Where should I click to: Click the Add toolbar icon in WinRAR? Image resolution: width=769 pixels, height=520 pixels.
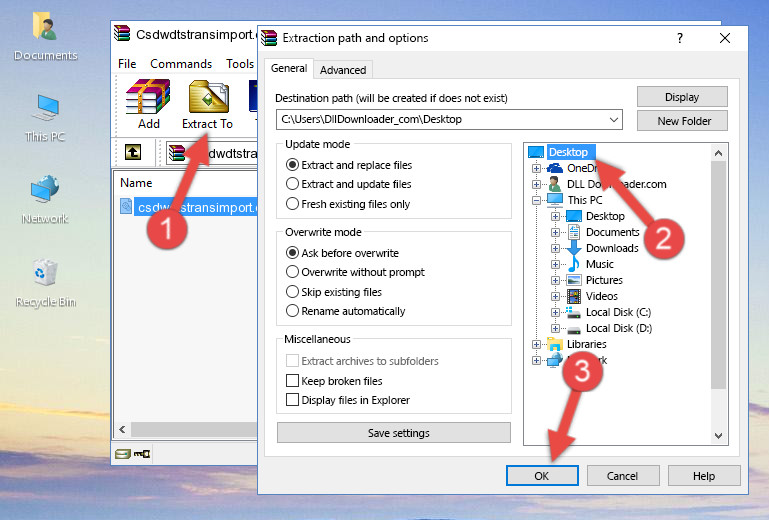pyautogui.click(x=148, y=104)
